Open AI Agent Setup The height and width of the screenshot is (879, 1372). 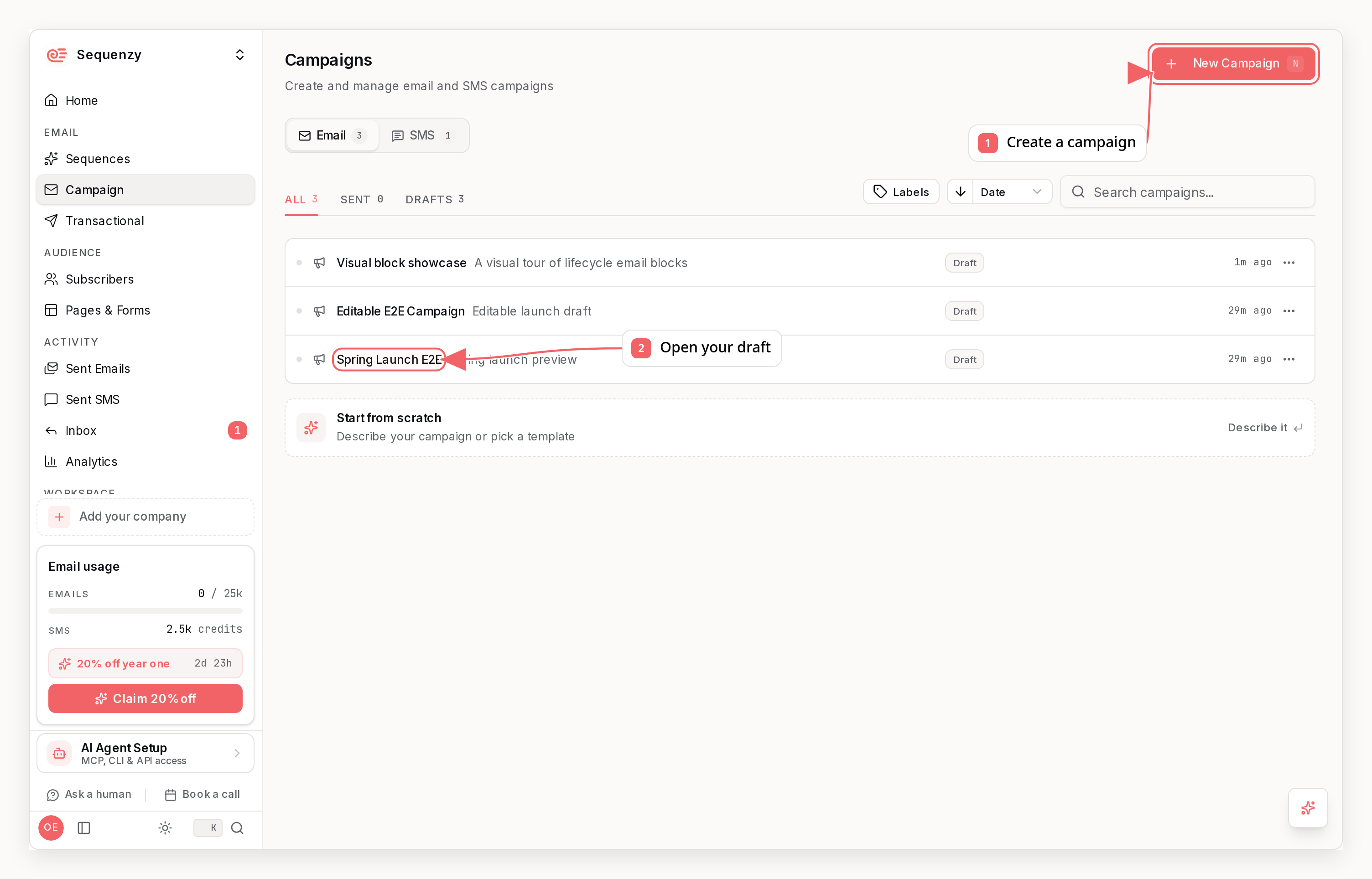pyautogui.click(x=145, y=754)
